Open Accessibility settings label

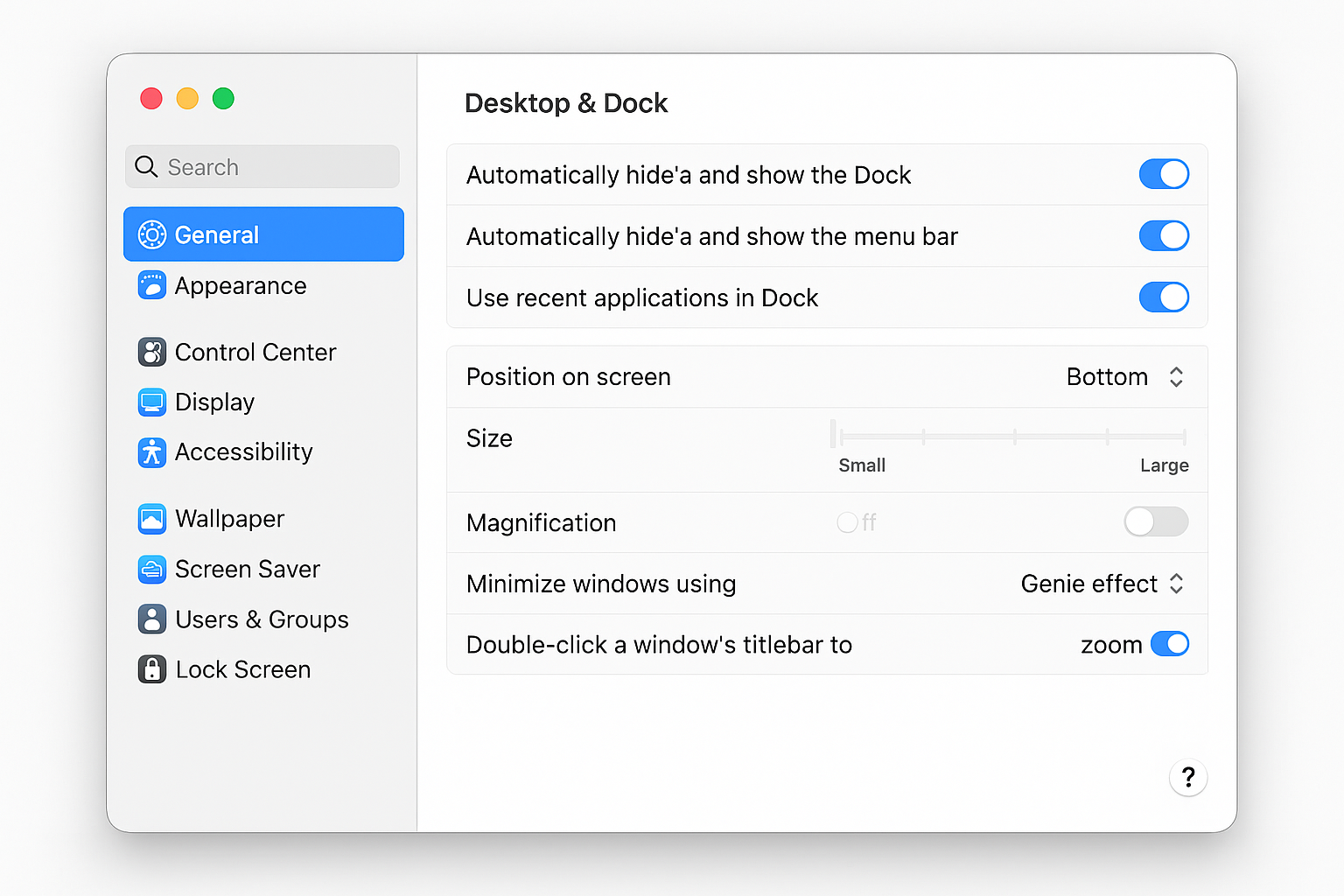tap(243, 452)
